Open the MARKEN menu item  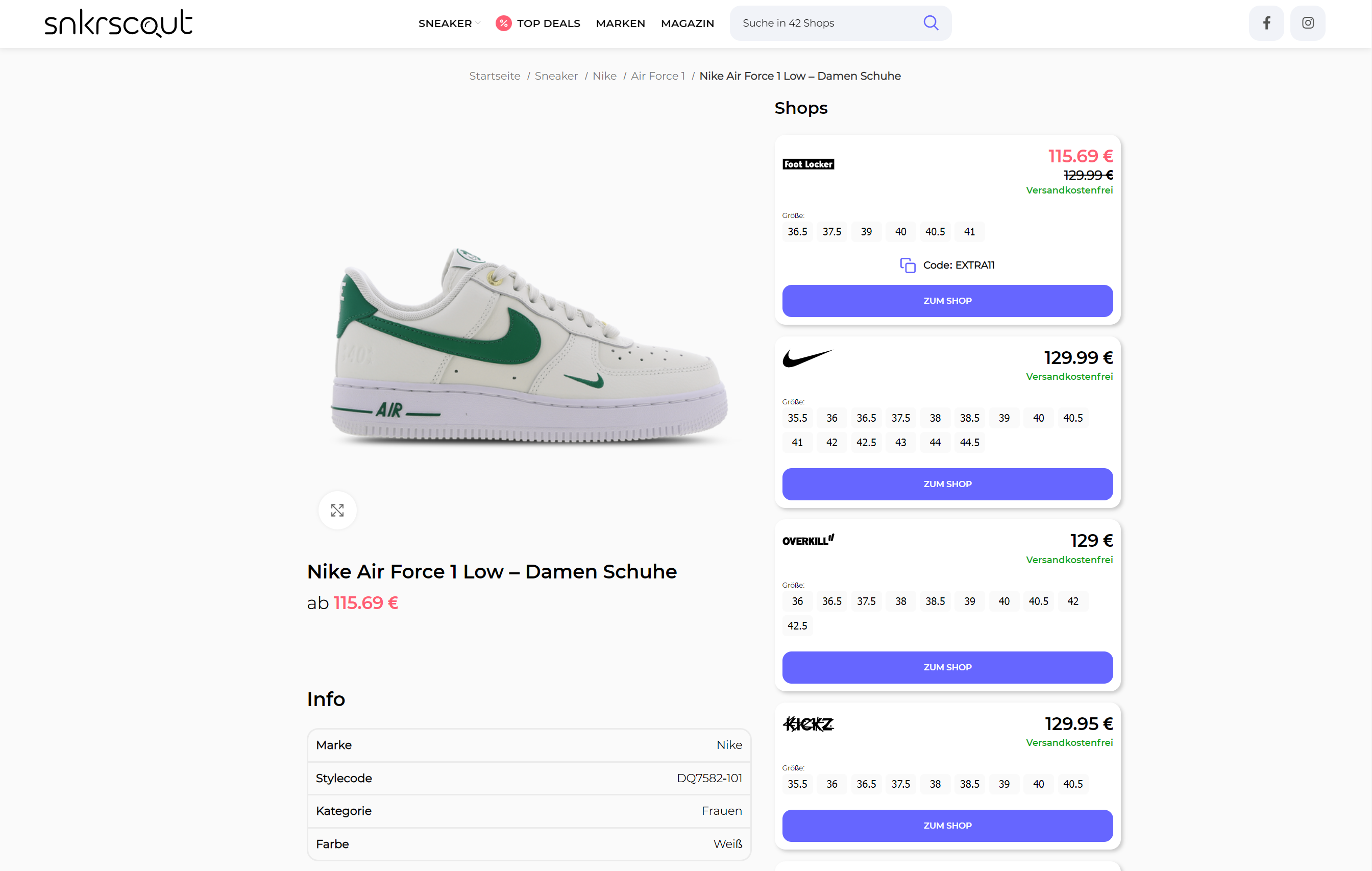pyautogui.click(x=621, y=23)
